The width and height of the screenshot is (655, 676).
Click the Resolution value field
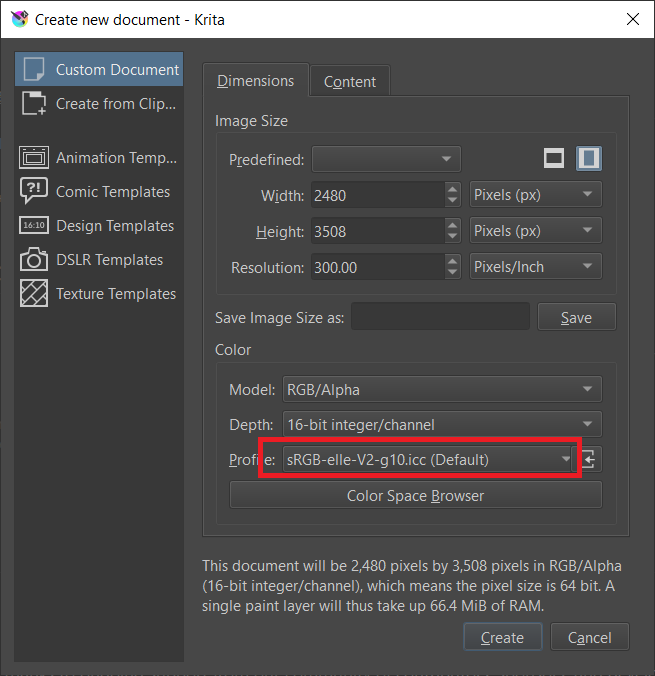tap(378, 267)
